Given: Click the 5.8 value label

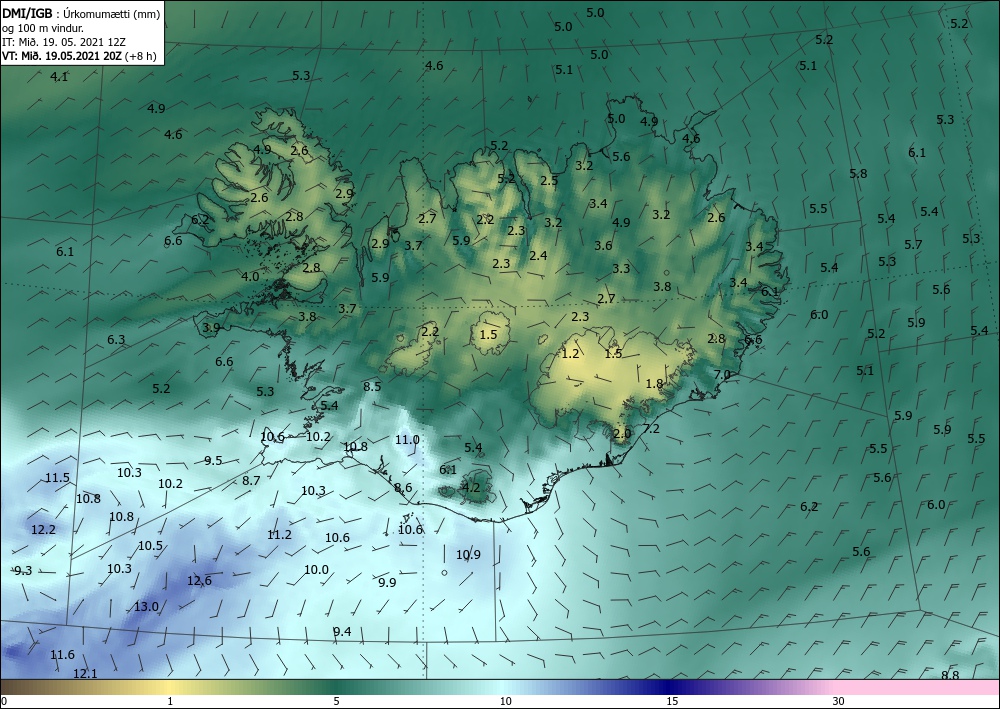Looking at the screenshot, I should point(858,173).
